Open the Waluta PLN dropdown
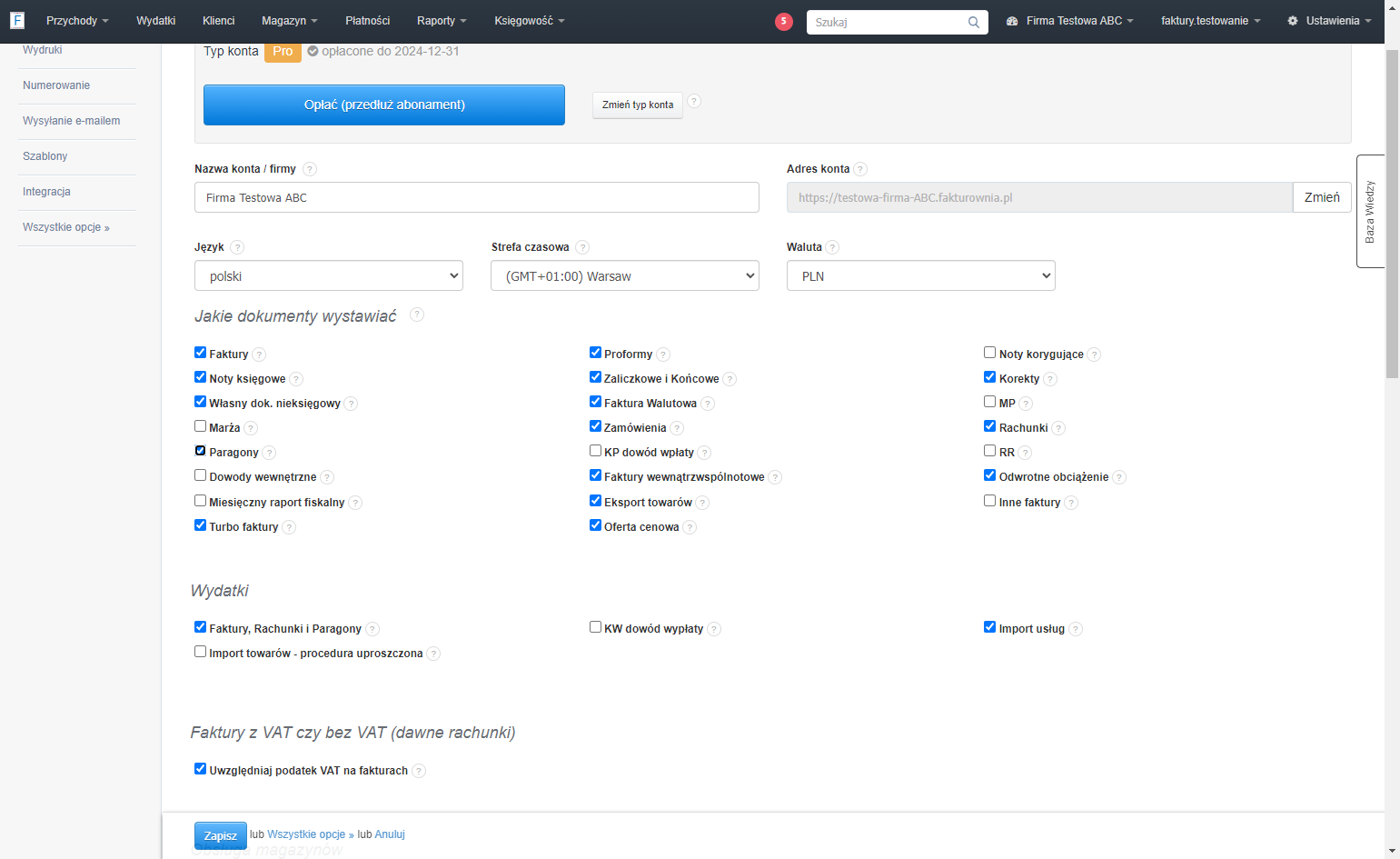1400x859 pixels. 921,275
